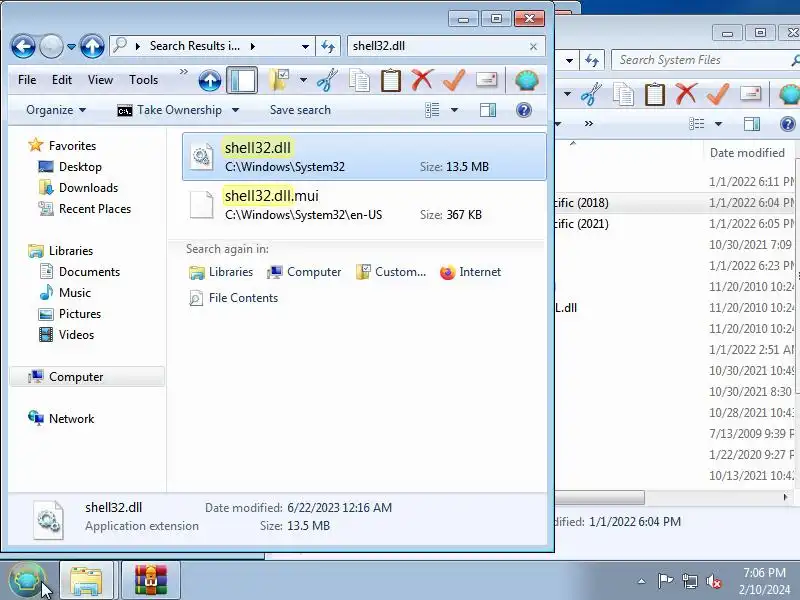
Task: Click WinRAR on the taskbar
Action: pyautogui.click(x=151, y=581)
